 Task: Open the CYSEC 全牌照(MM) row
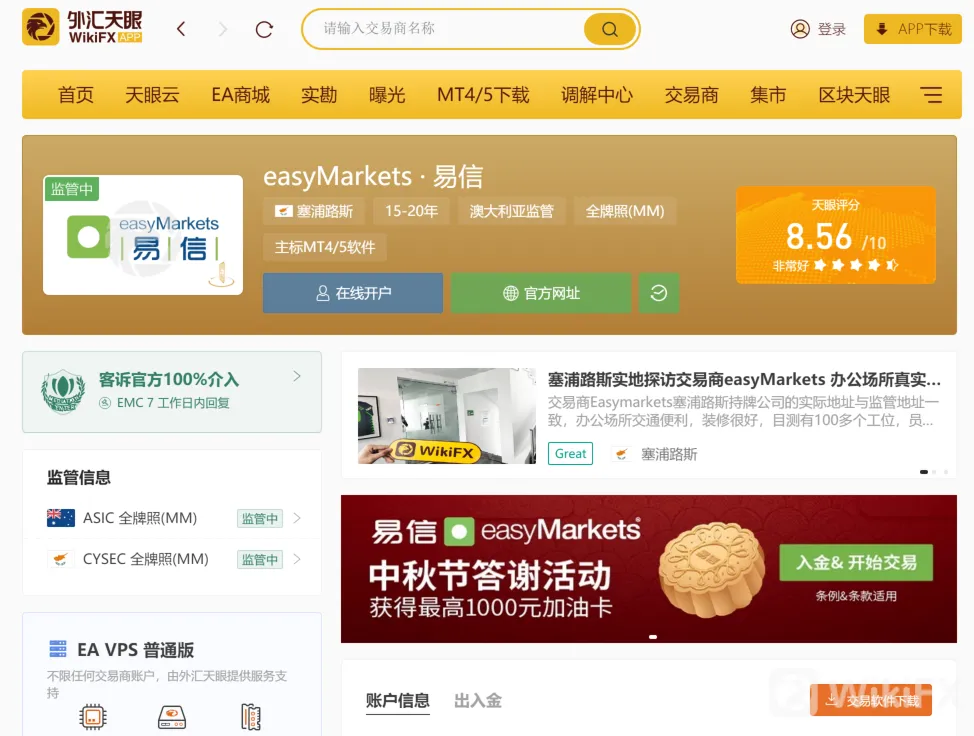point(172,559)
